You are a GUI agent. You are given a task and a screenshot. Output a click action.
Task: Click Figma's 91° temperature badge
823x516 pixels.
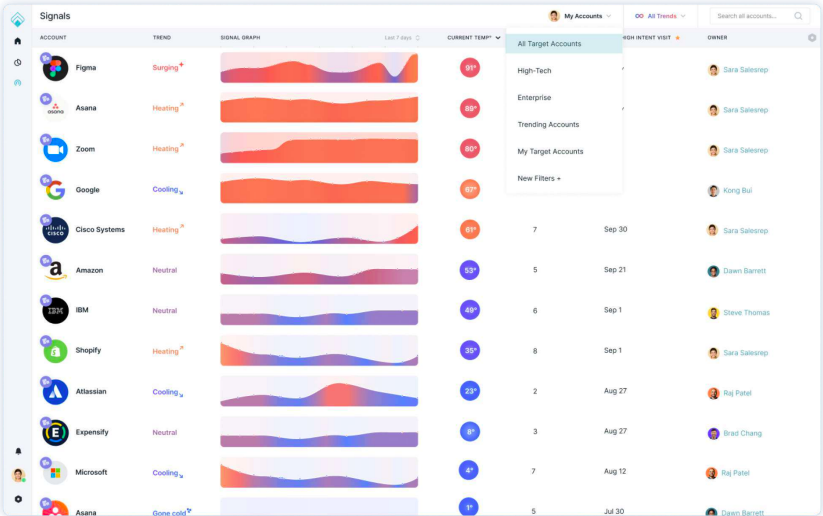tap(470, 68)
